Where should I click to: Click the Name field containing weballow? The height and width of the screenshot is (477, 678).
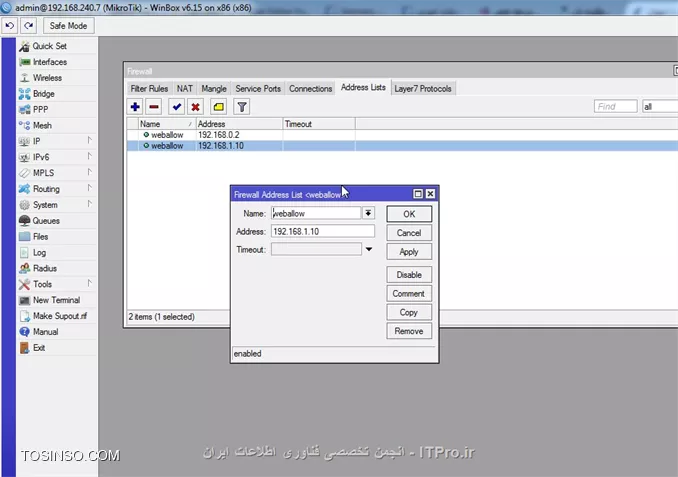point(316,213)
